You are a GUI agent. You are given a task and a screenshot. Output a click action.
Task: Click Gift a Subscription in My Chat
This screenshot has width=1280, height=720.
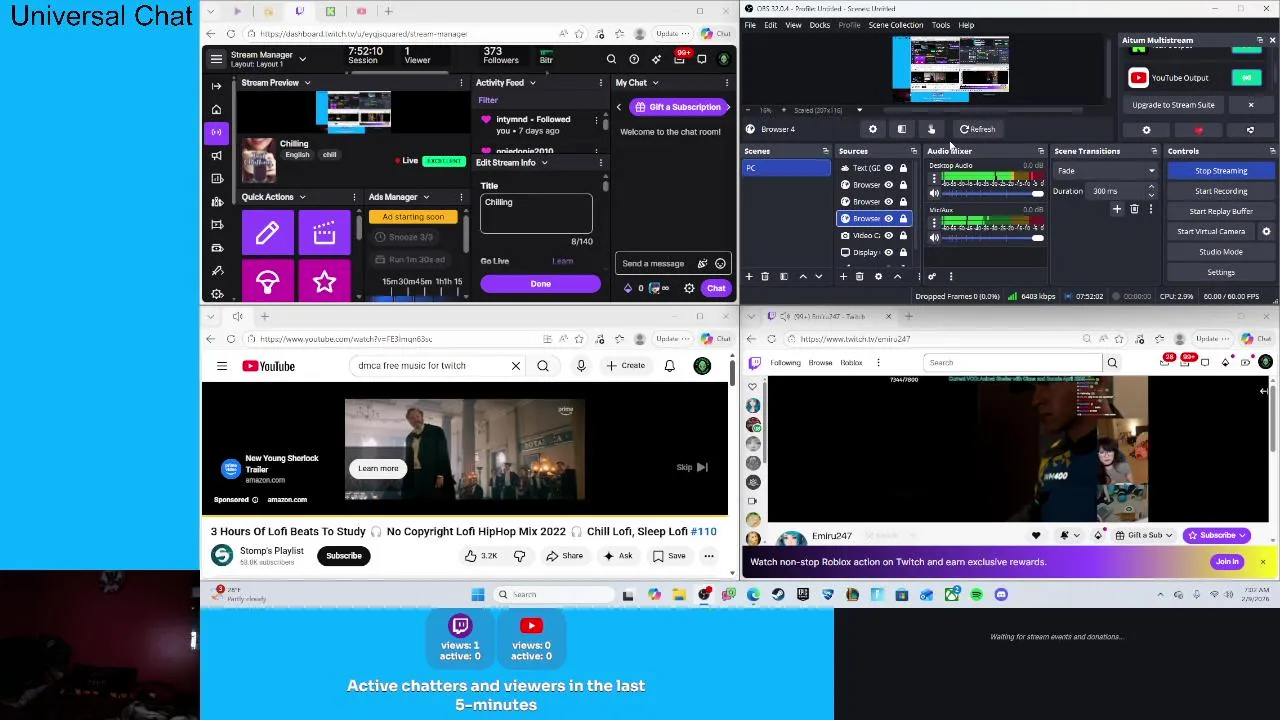[x=678, y=107]
